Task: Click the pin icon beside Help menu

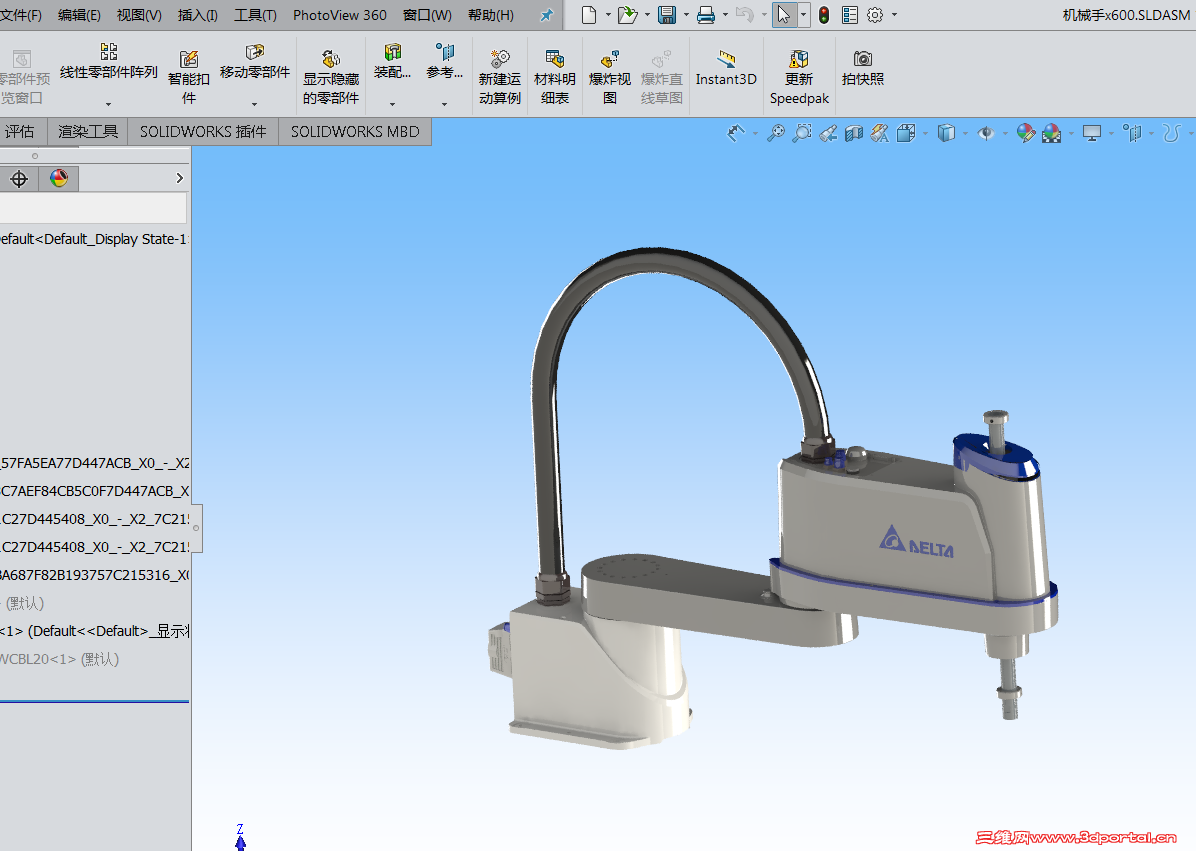Action: click(546, 14)
